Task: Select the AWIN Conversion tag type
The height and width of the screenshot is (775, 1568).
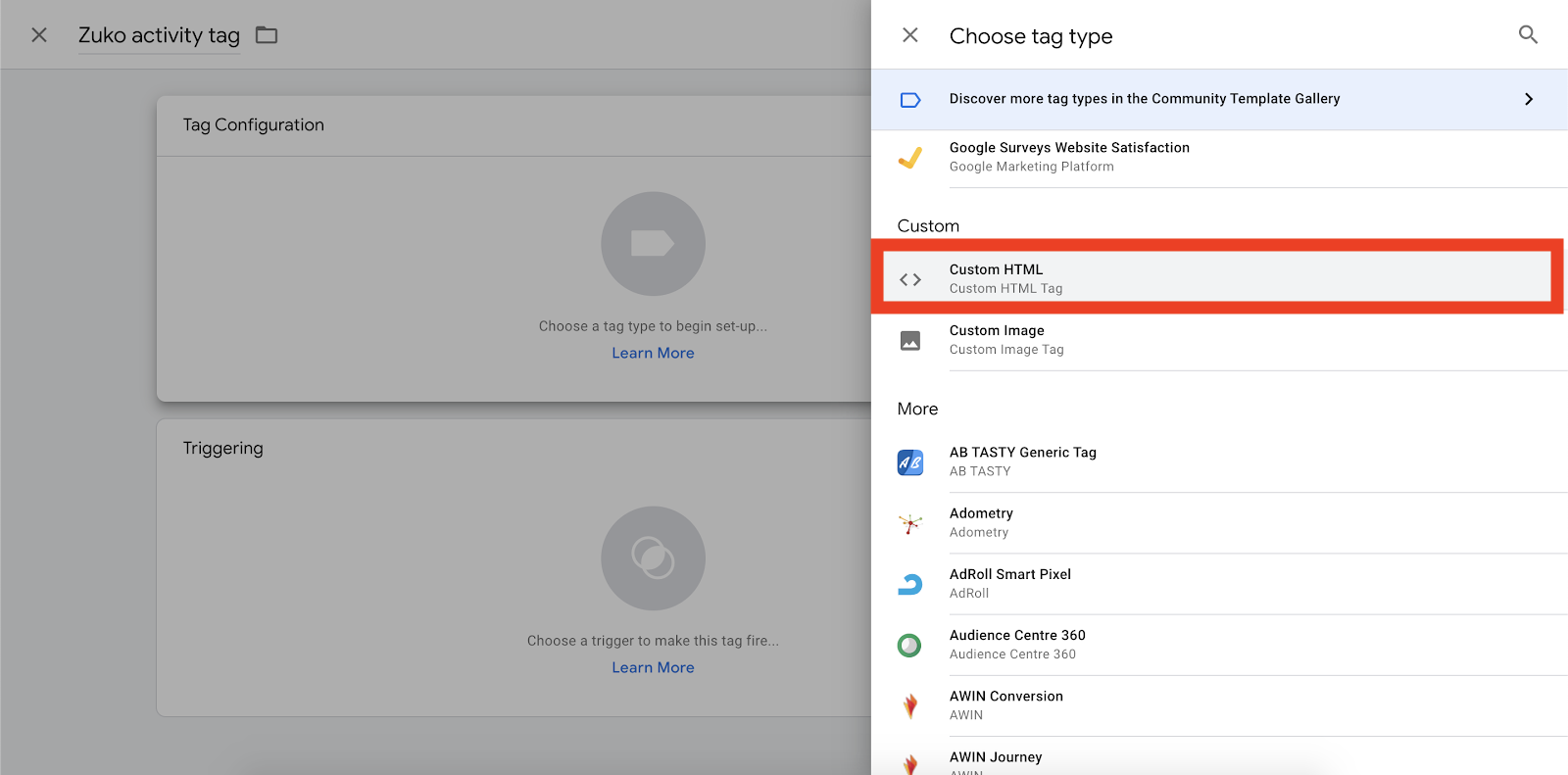Action: [1219, 705]
